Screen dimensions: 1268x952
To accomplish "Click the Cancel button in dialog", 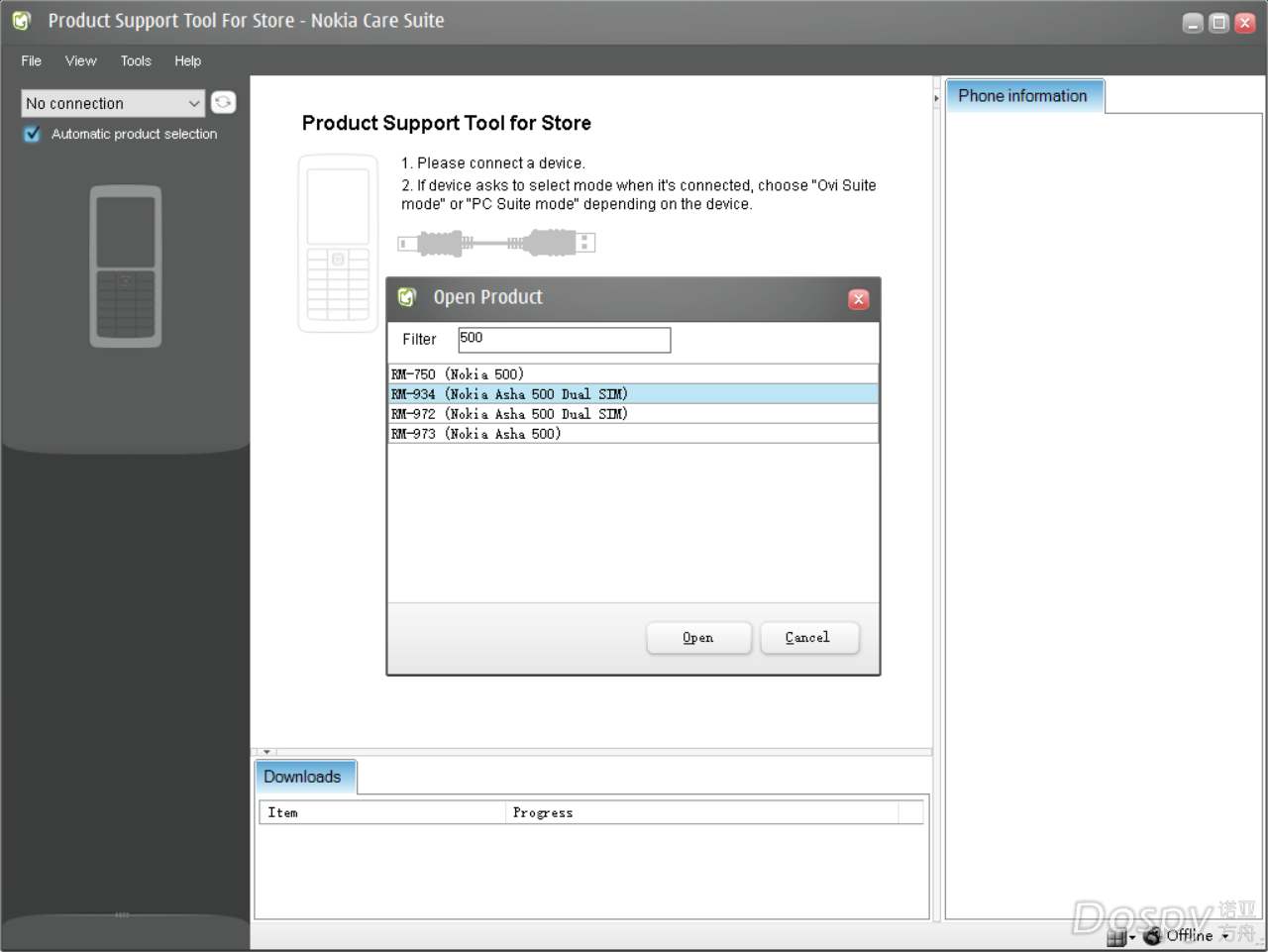I will click(x=808, y=638).
